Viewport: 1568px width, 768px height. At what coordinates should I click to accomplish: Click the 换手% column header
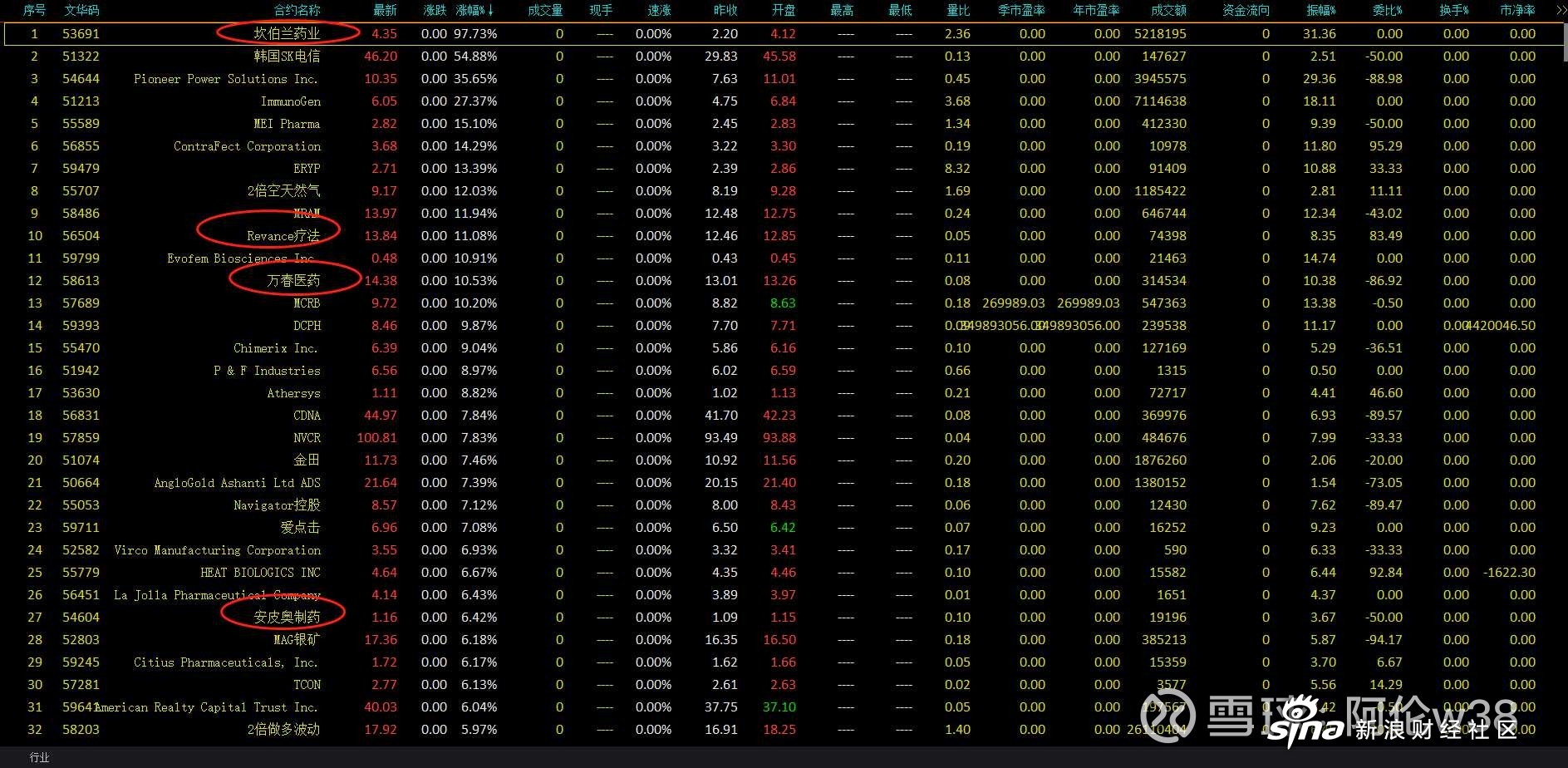coord(1453,10)
